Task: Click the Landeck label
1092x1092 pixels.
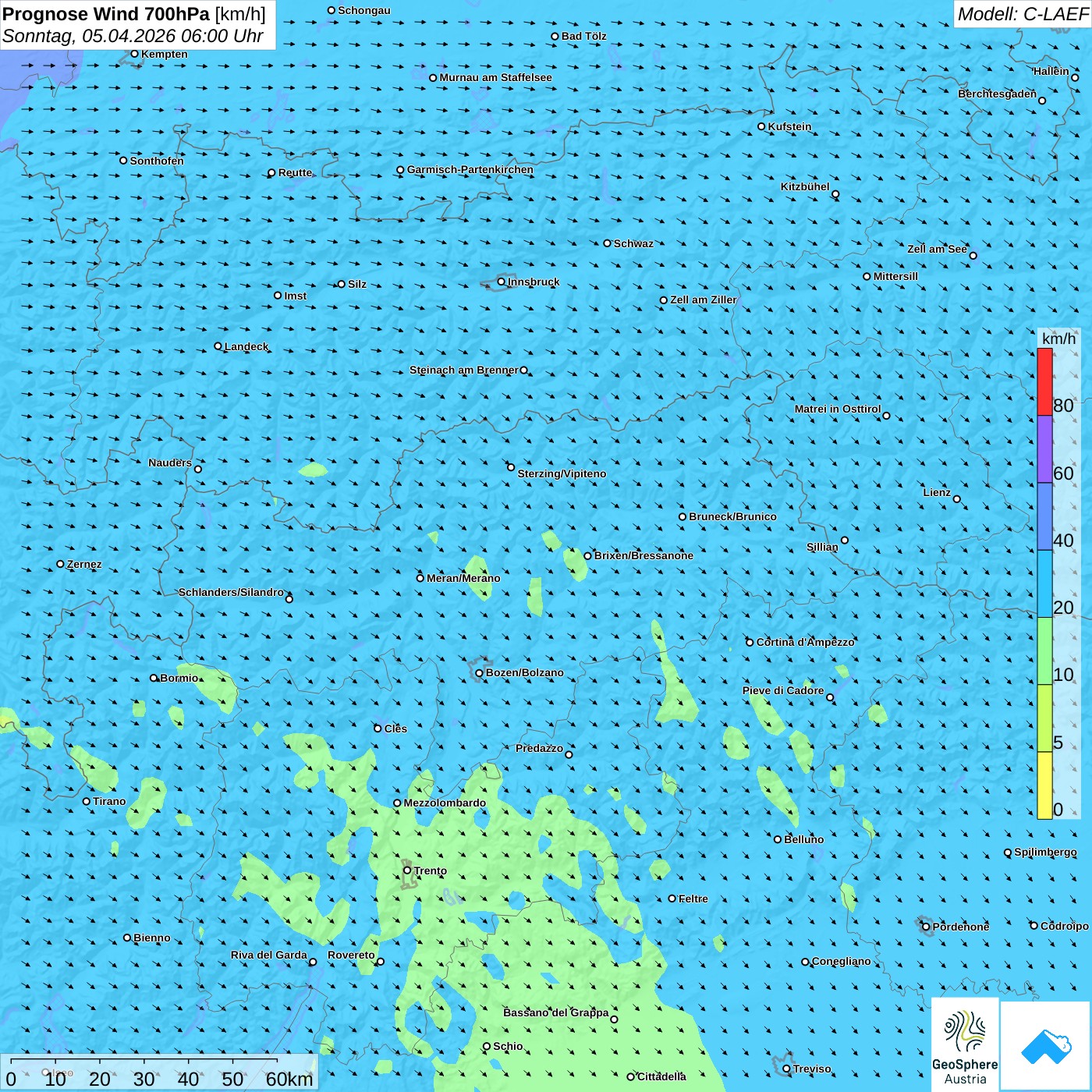Action: click(246, 346)
